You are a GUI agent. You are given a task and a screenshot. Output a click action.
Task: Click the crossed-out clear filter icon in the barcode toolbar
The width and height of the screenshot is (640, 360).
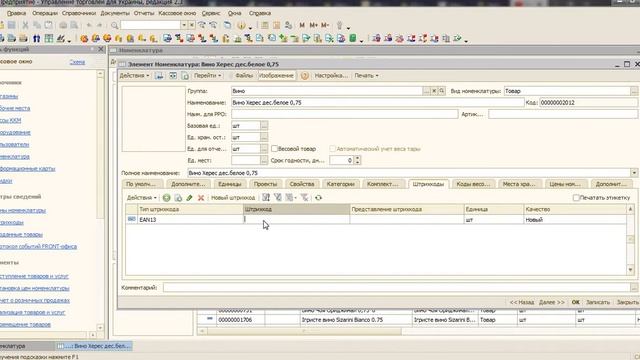click(304, 198)
